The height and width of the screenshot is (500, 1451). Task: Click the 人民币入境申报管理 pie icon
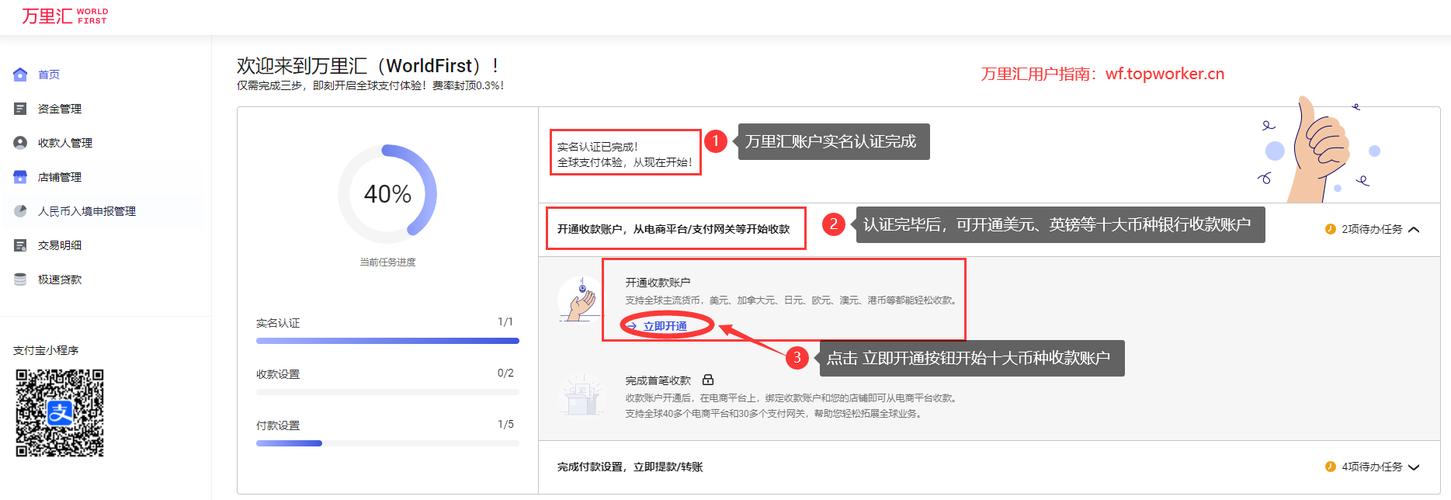tap(20, 211)
